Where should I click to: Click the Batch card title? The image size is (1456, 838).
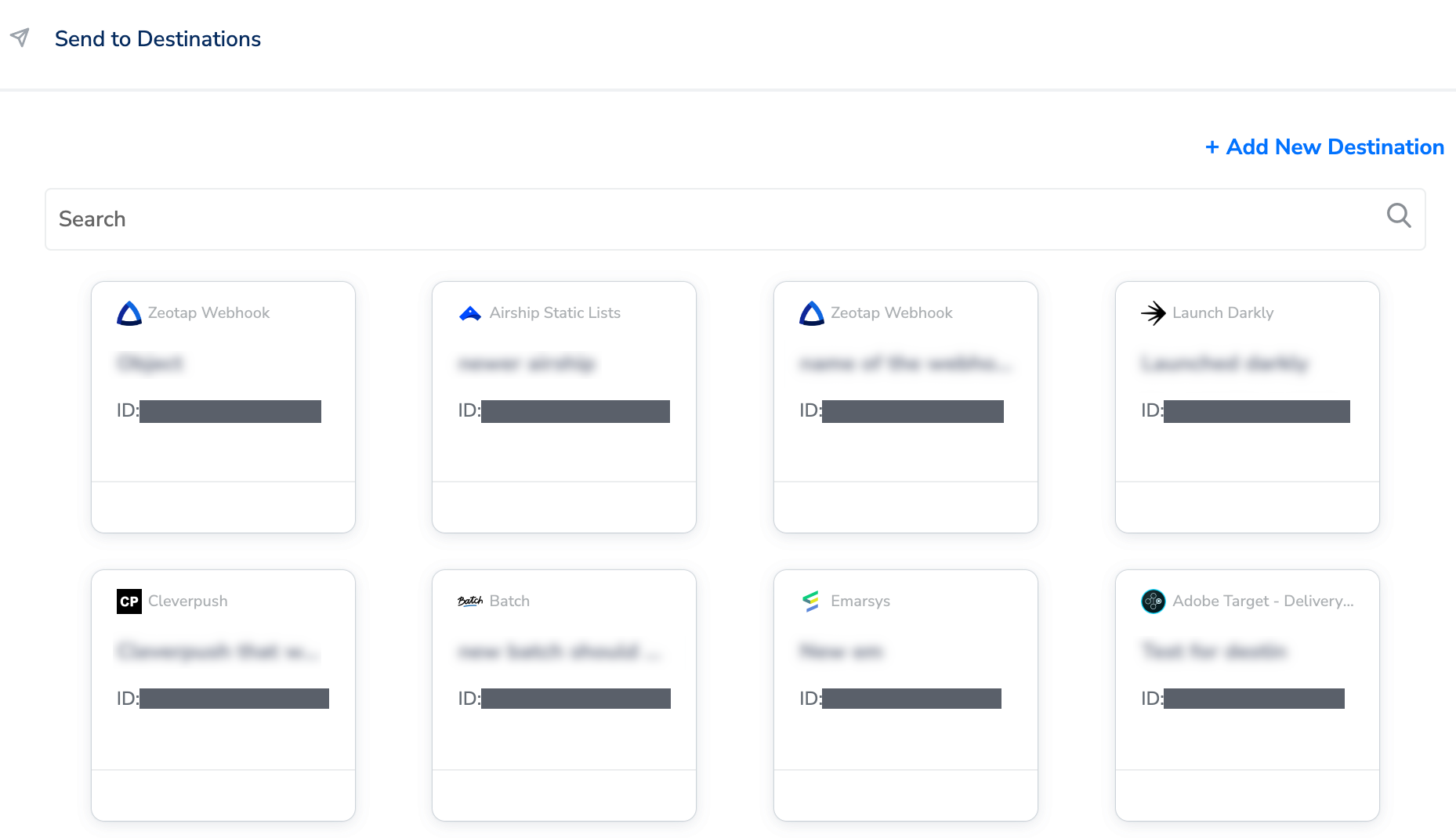509,601
